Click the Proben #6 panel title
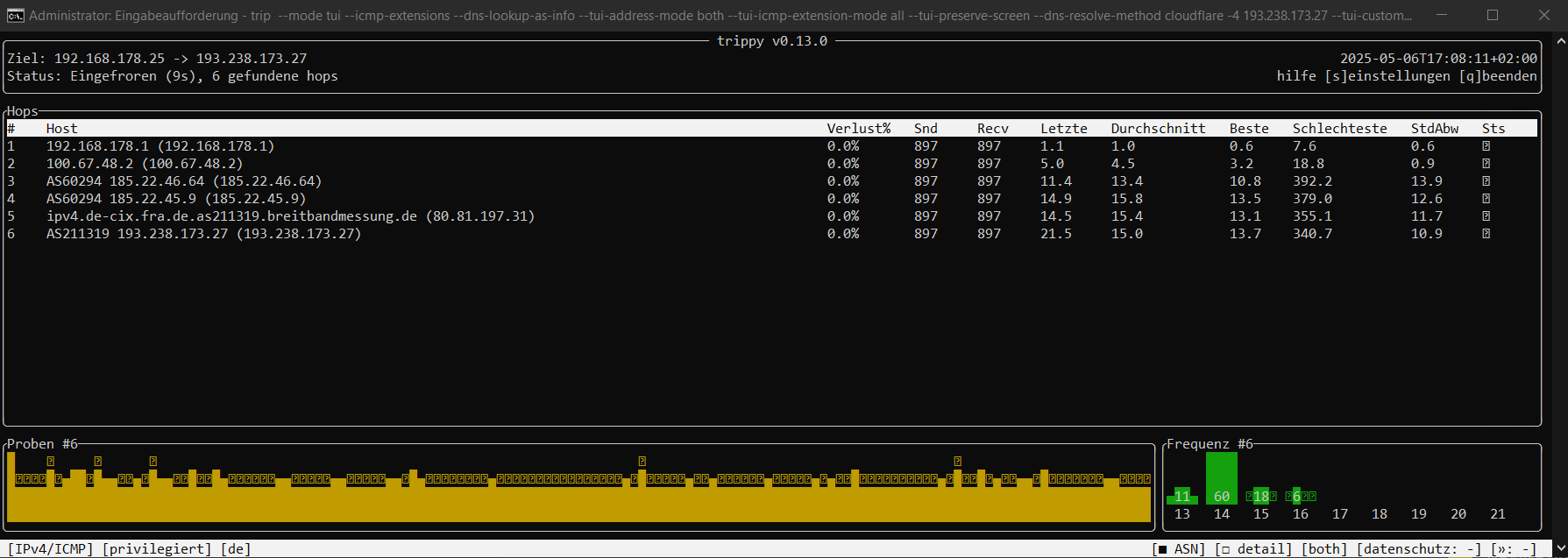This screenshot has height=558, width=1568. tap(42, 444)
